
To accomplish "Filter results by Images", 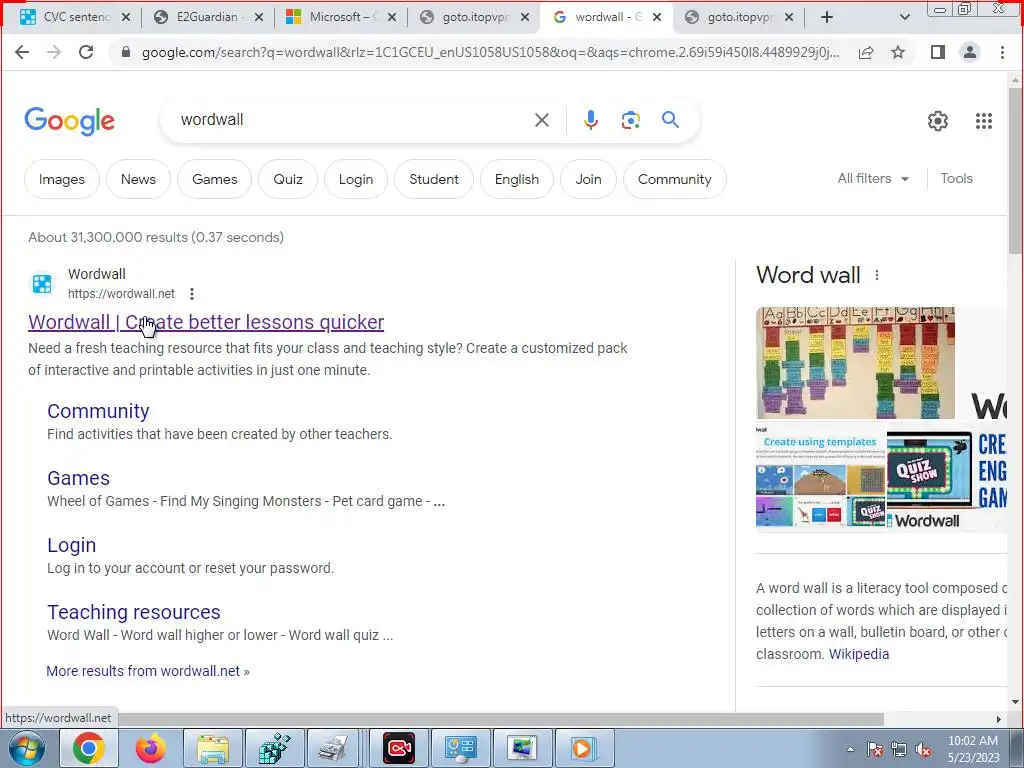I will coord(62,179).
